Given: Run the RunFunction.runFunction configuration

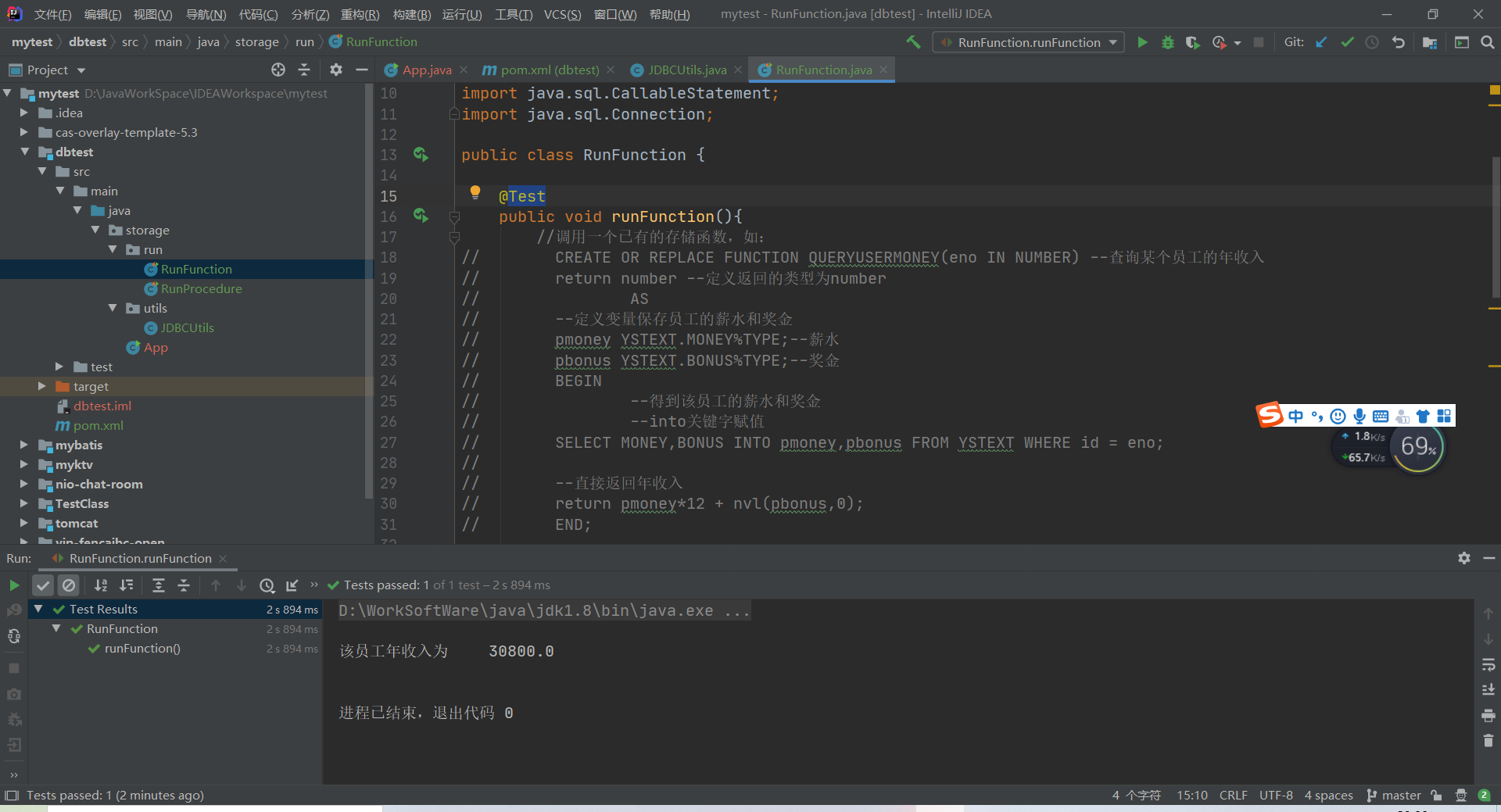Looking at the screenshot, I should 1142,42.
